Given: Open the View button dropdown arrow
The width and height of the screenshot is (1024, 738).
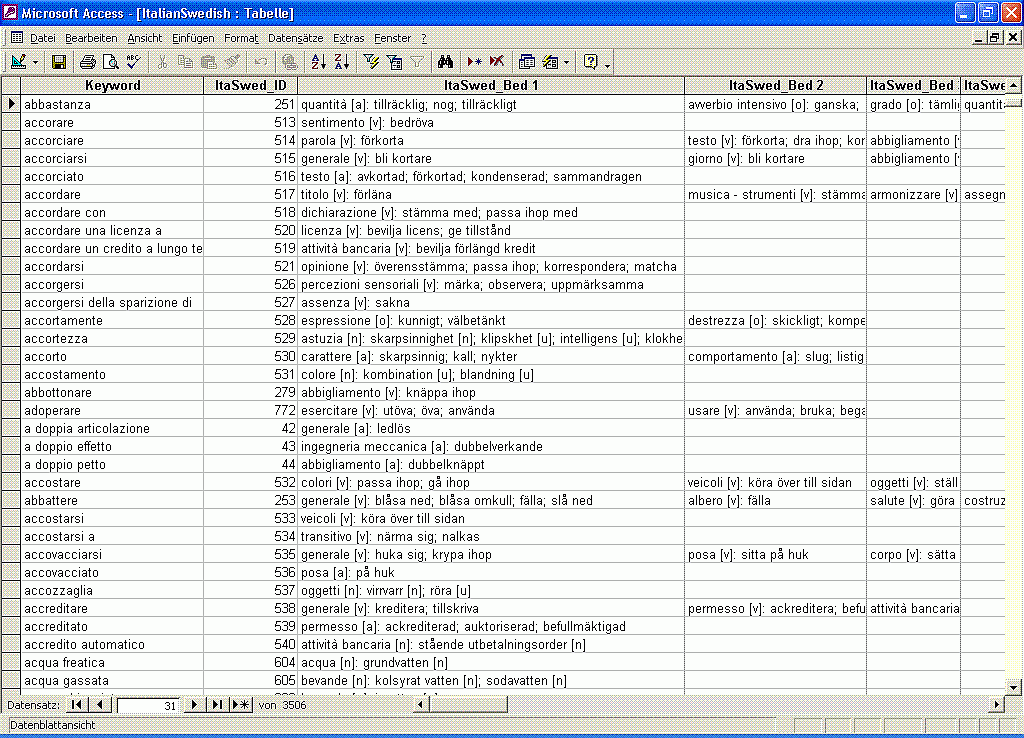Looking at the screenshot, I should (35, 62).
